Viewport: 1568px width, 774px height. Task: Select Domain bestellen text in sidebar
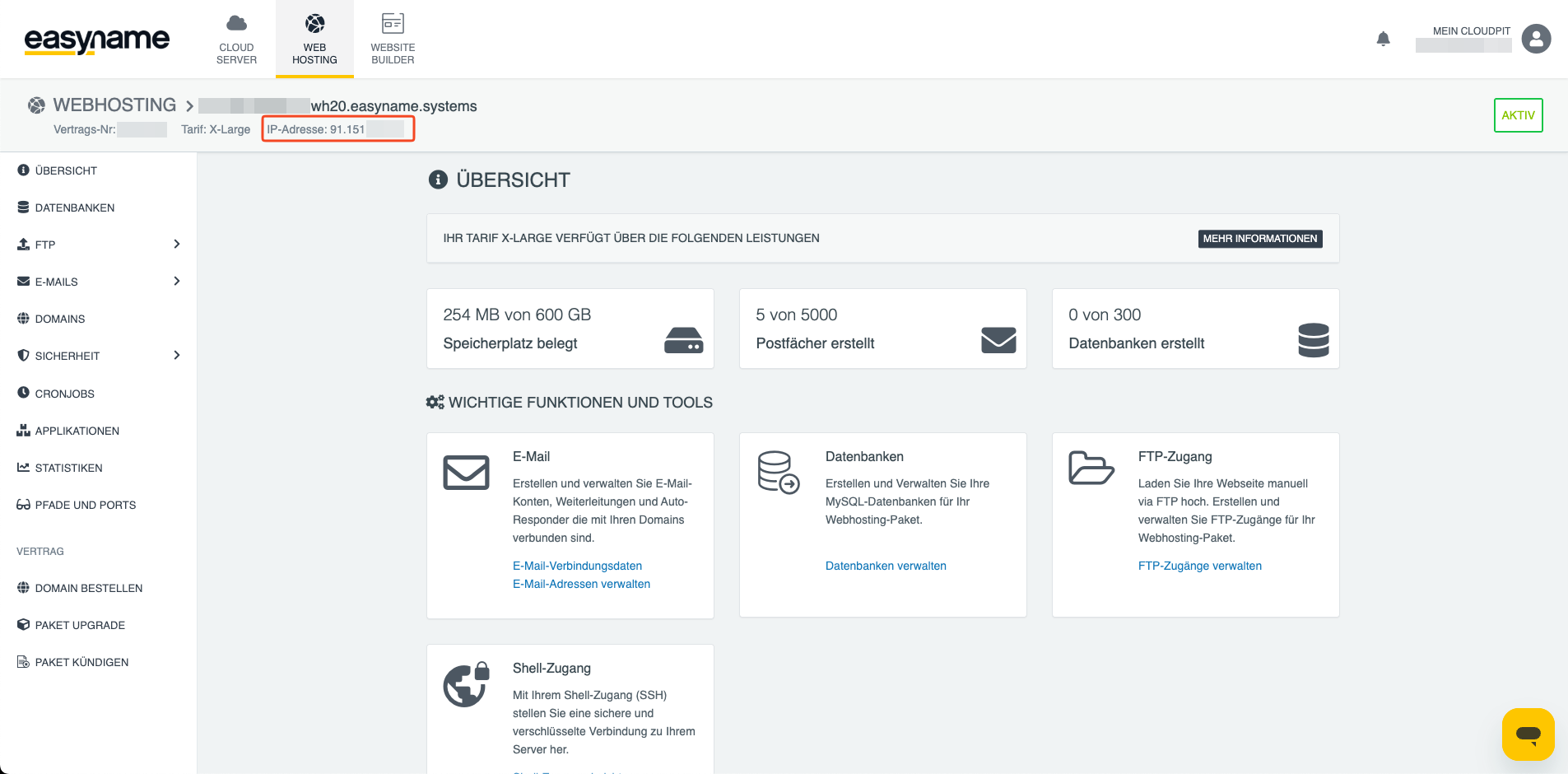(89, 588)
